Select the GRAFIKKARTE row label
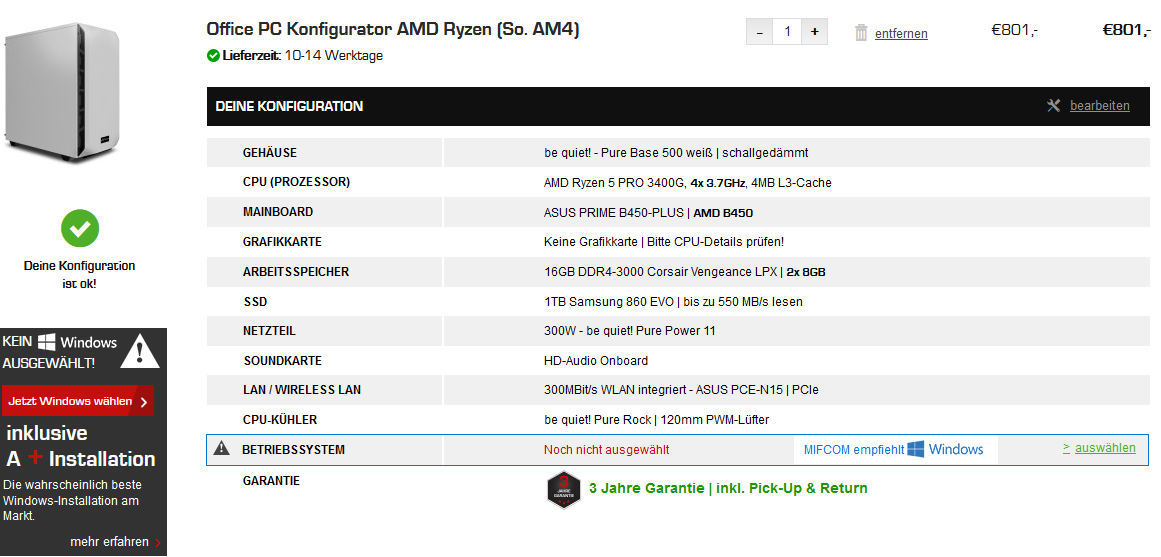The width and height of the screenshot is (1161, 557). [282, 241]
